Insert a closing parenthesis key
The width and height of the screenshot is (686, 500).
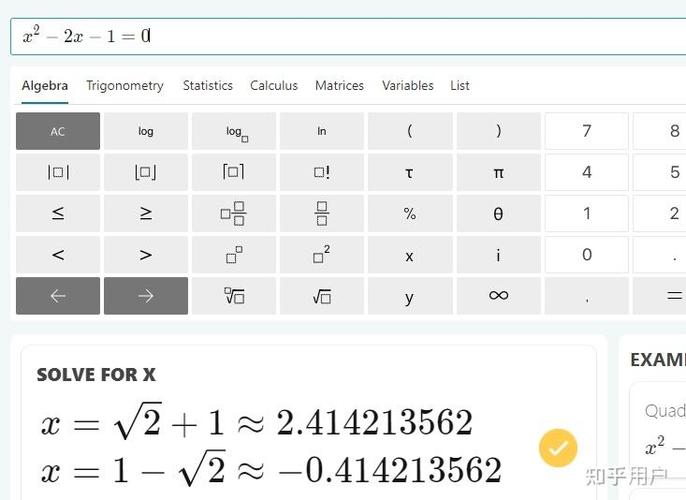pos(498,131)
